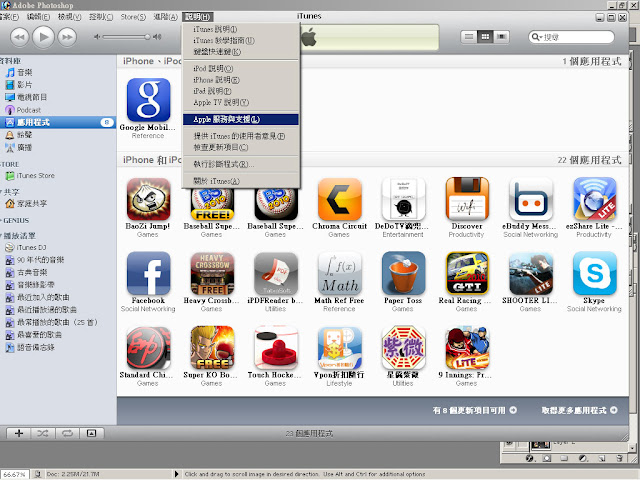Choose iTunes 說明 from the help menu
This screenshot has width=640, height=480.
tap(241, 29)
